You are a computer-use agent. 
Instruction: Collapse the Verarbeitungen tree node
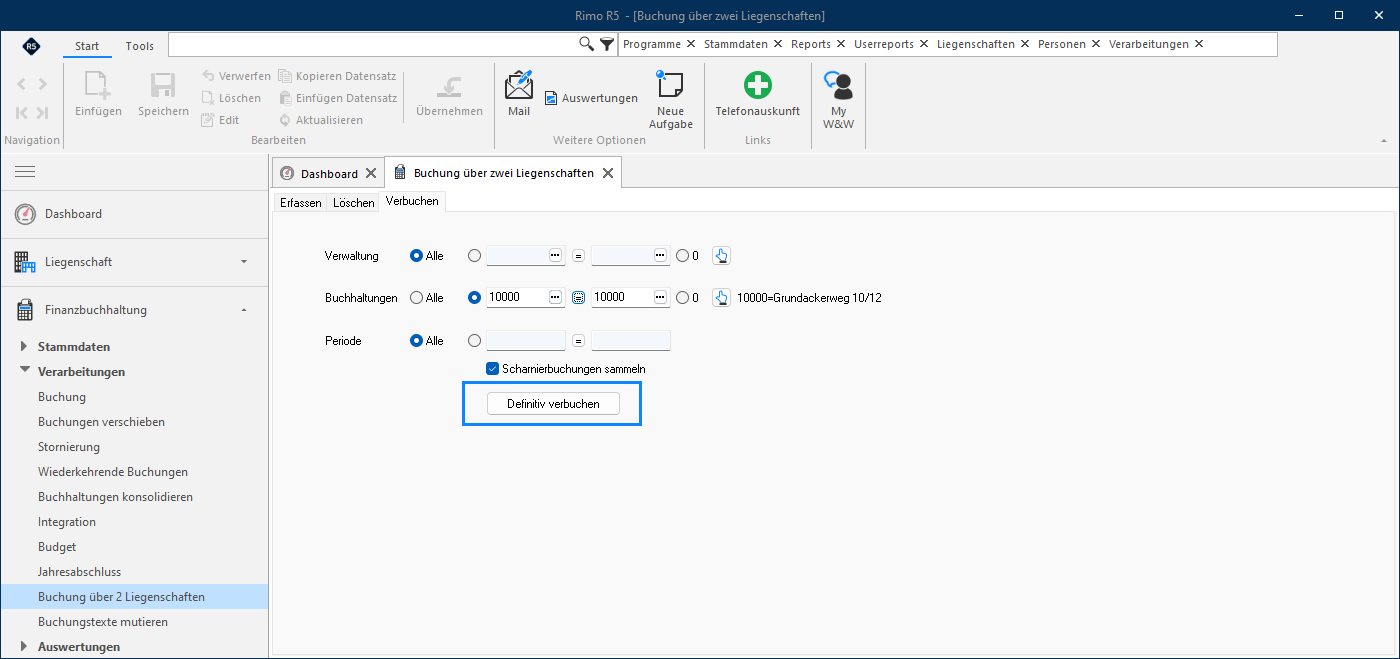point(25,371)
